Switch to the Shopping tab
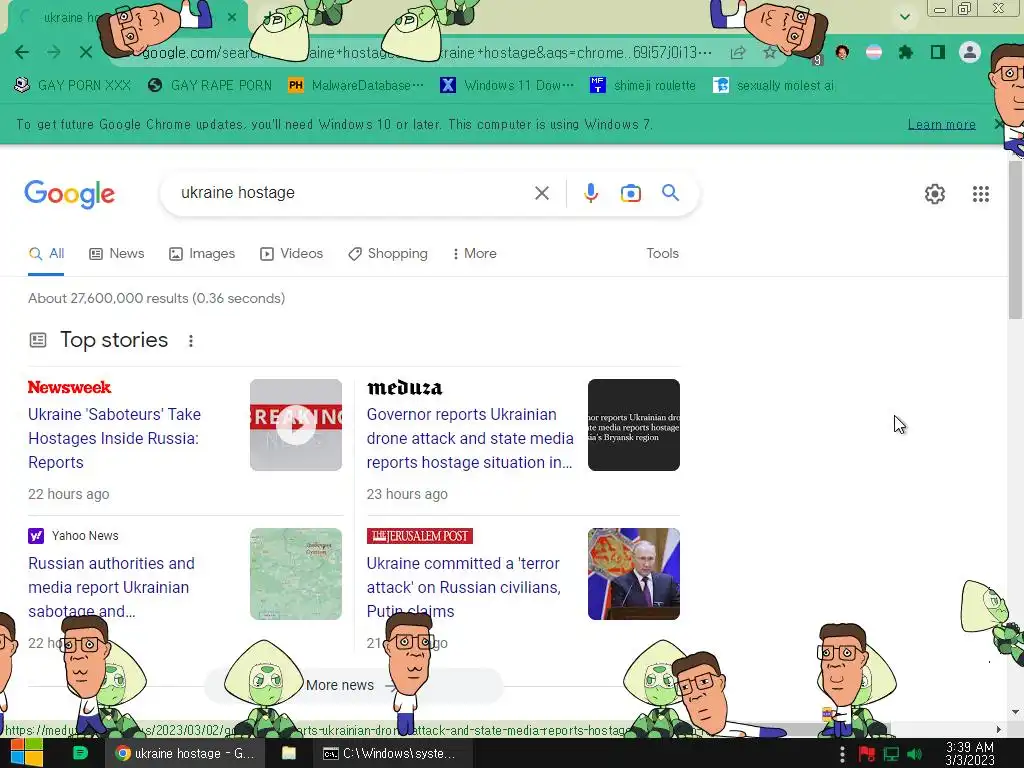This screenshot has width=1024, height=768. [388, 253]
